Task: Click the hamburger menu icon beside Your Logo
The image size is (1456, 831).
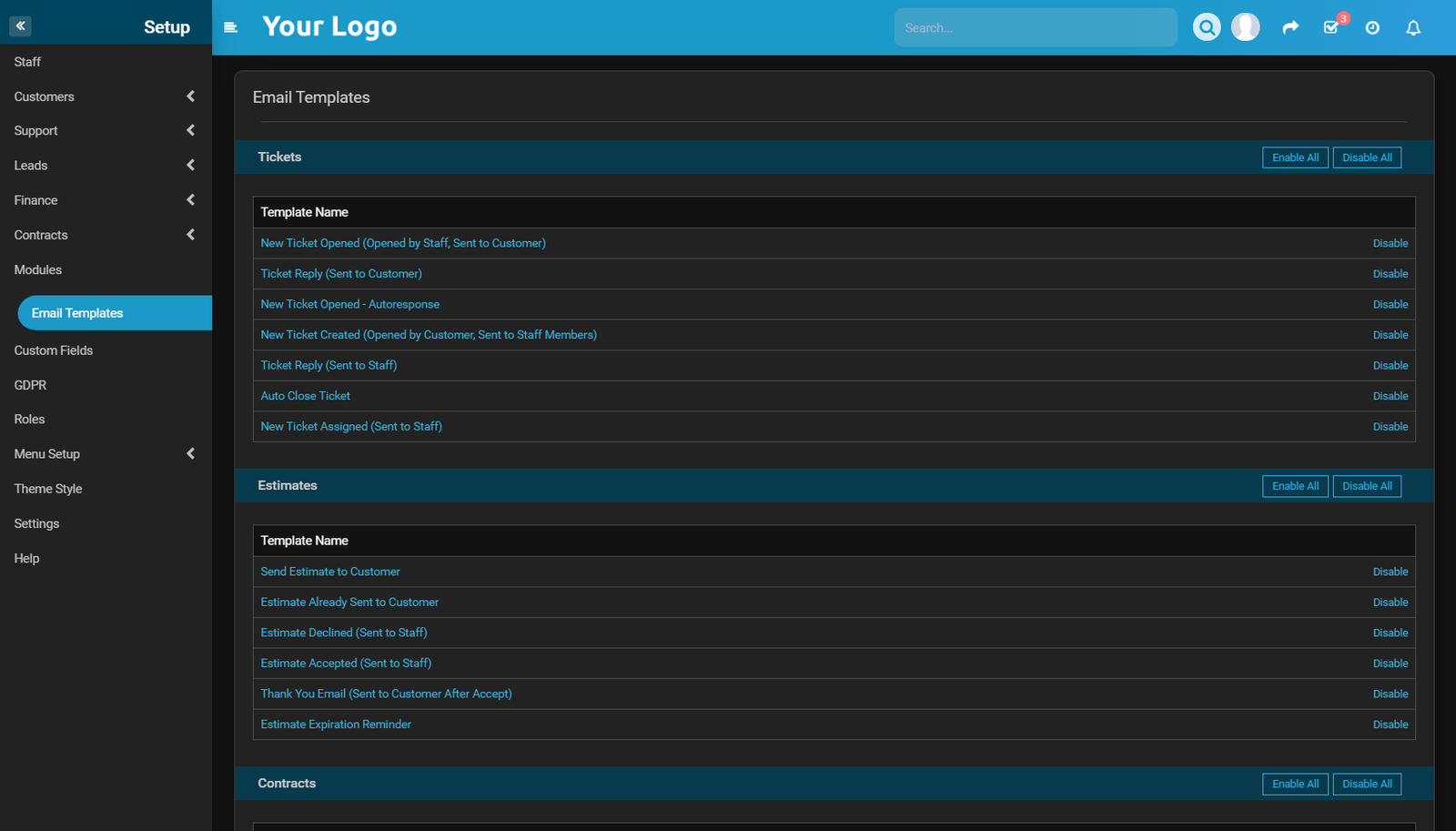Action: (x=230, y=27)
